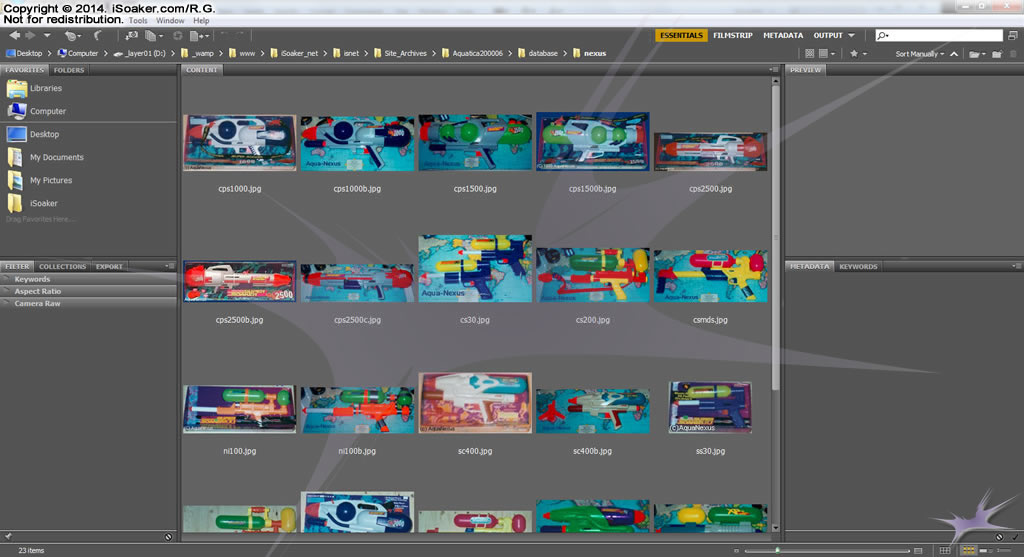Switch to the Keywords panel tab
The width and height of the screenshot is (1024, 557).
[x=858, y=266]
